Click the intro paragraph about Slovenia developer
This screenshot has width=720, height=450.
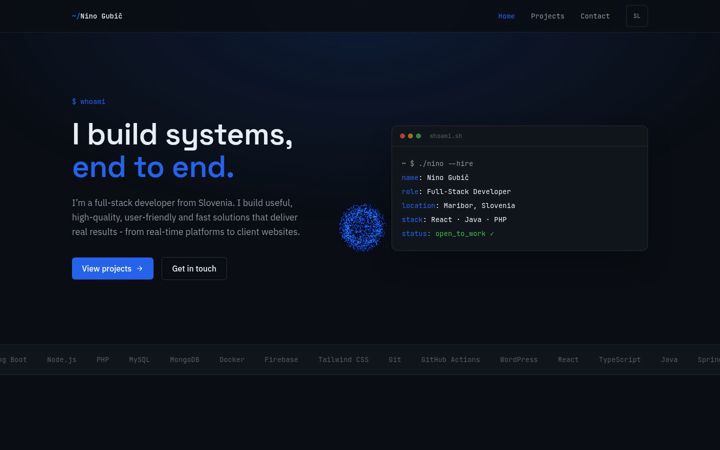pos(186,217)
